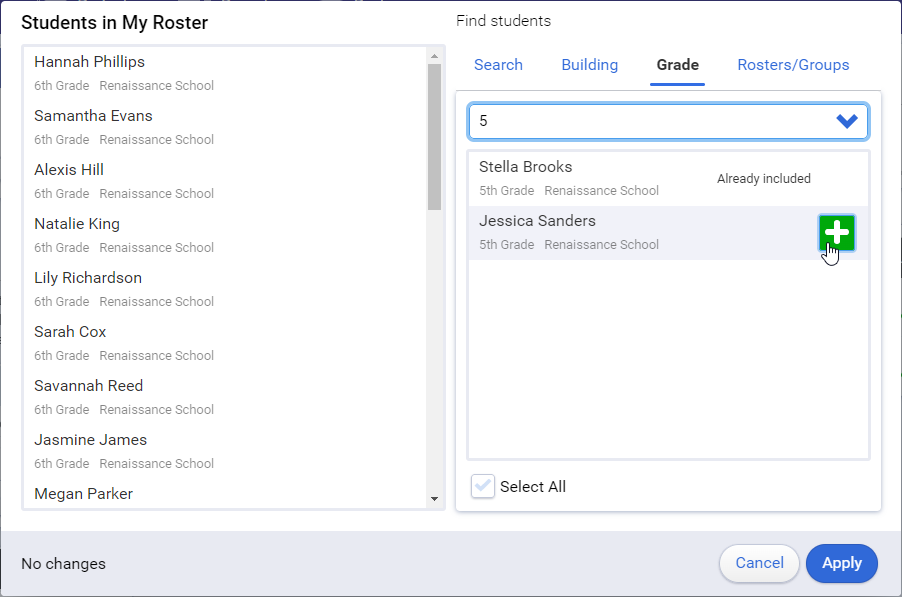
Task: Click the 'No changes' status text
Action: [x=63, y=564]
